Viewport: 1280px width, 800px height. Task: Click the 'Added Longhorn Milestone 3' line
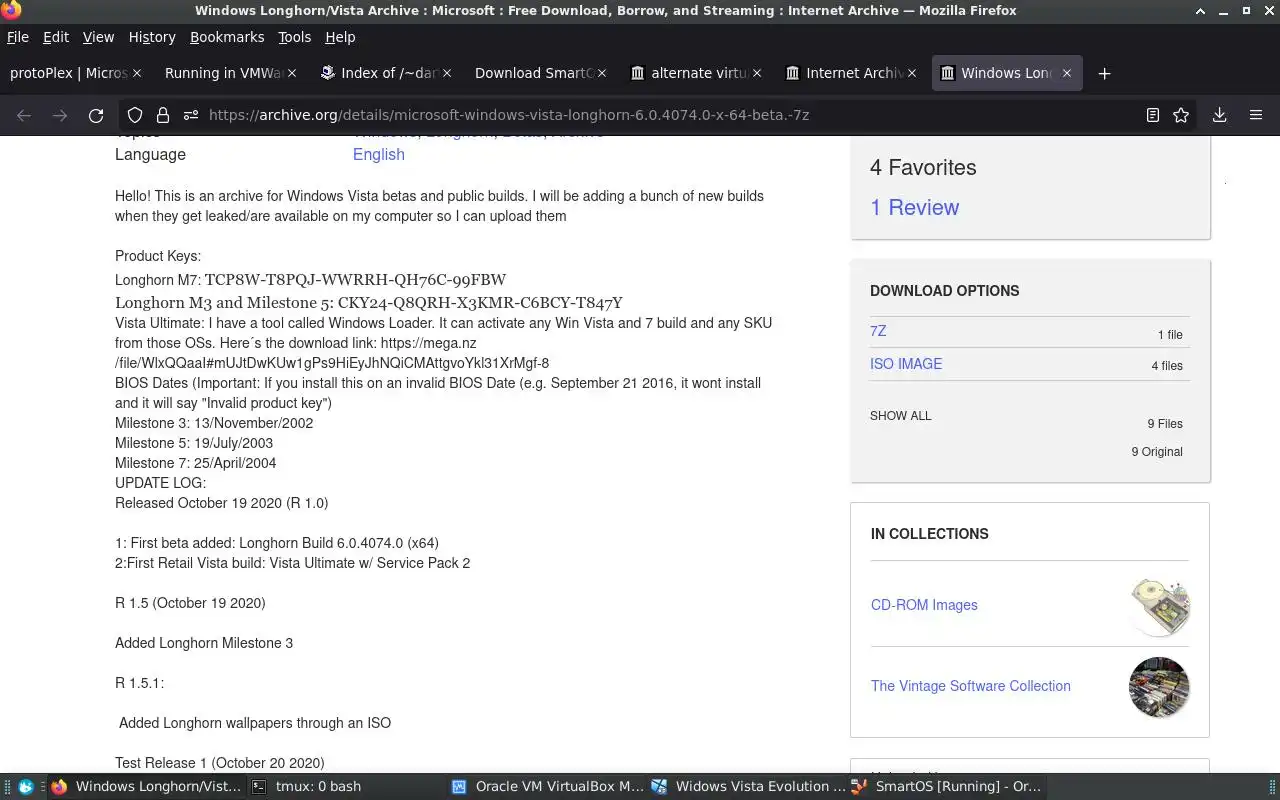[204, 643]
